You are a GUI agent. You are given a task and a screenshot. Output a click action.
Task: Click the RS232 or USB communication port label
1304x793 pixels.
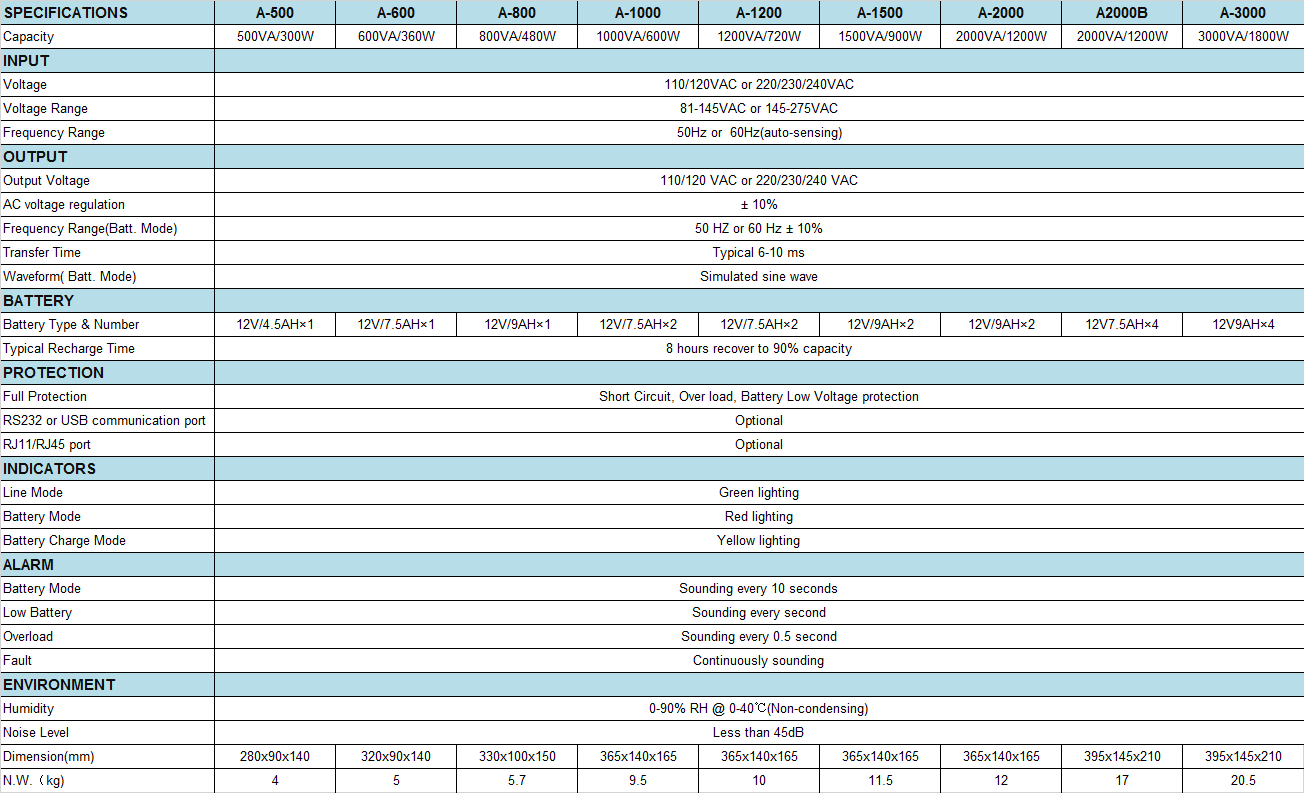[x=105, y=421]
